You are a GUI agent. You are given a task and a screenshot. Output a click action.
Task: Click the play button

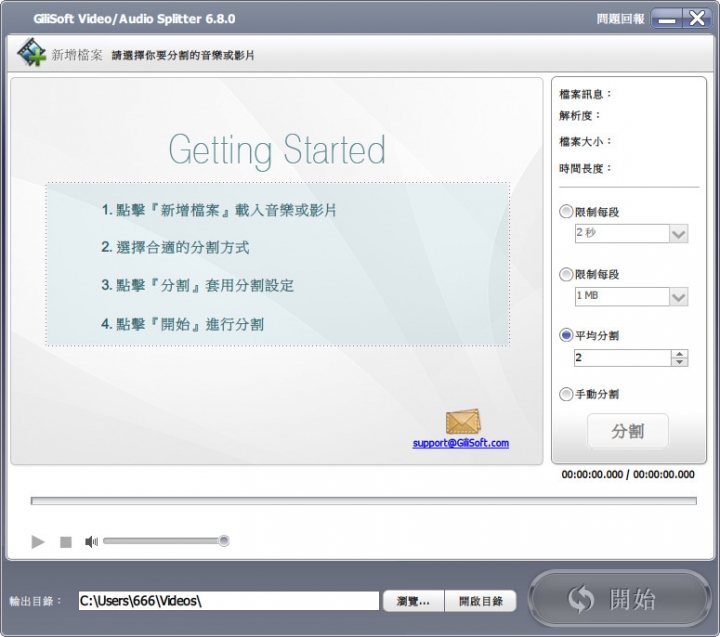[x=38, y=542]
